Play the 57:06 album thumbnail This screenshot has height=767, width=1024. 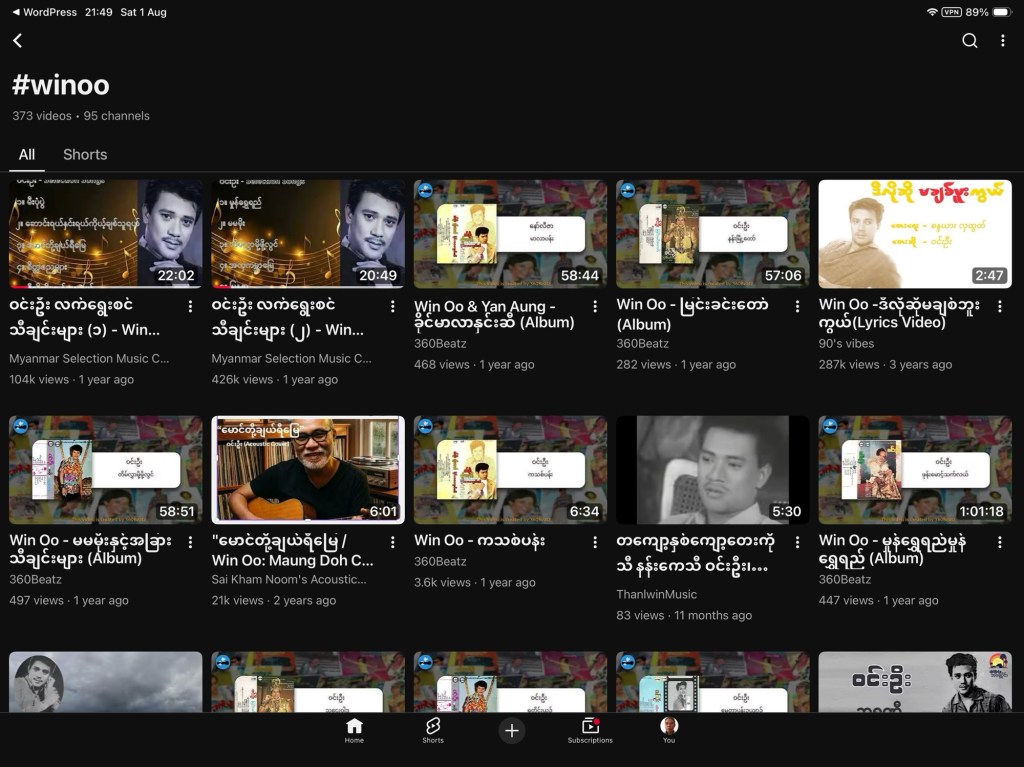point(713,234)
